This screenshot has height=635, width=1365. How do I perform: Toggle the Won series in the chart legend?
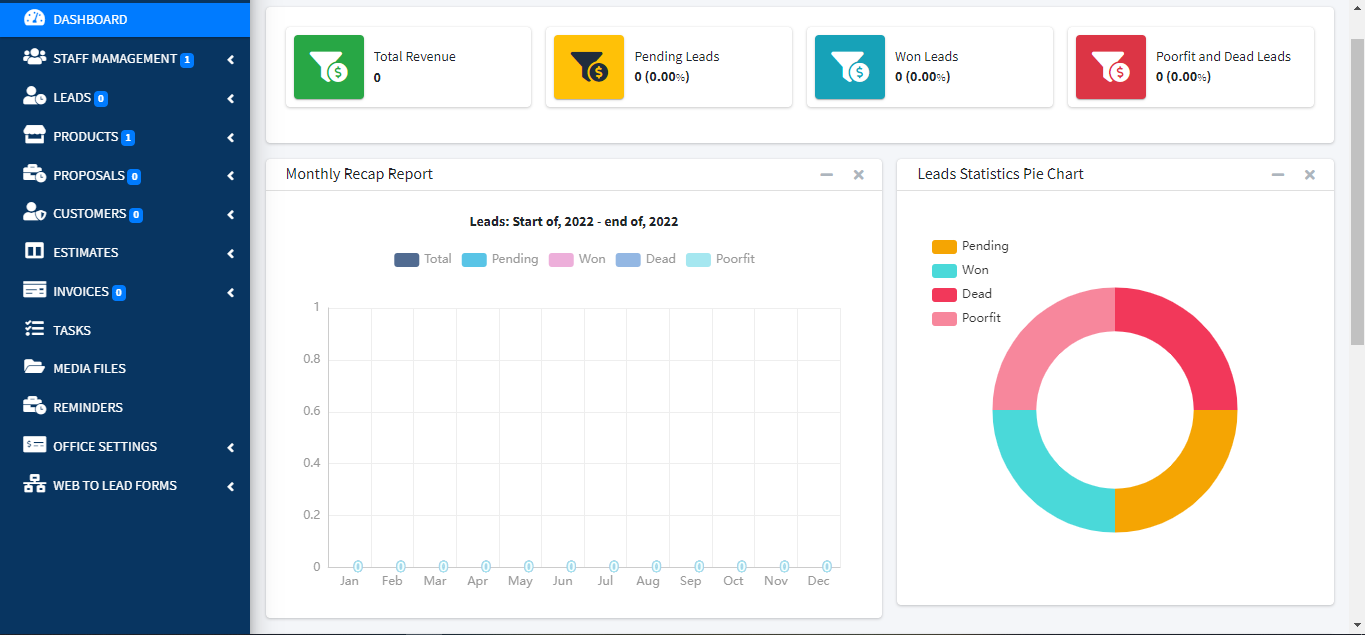coord(578,258)
